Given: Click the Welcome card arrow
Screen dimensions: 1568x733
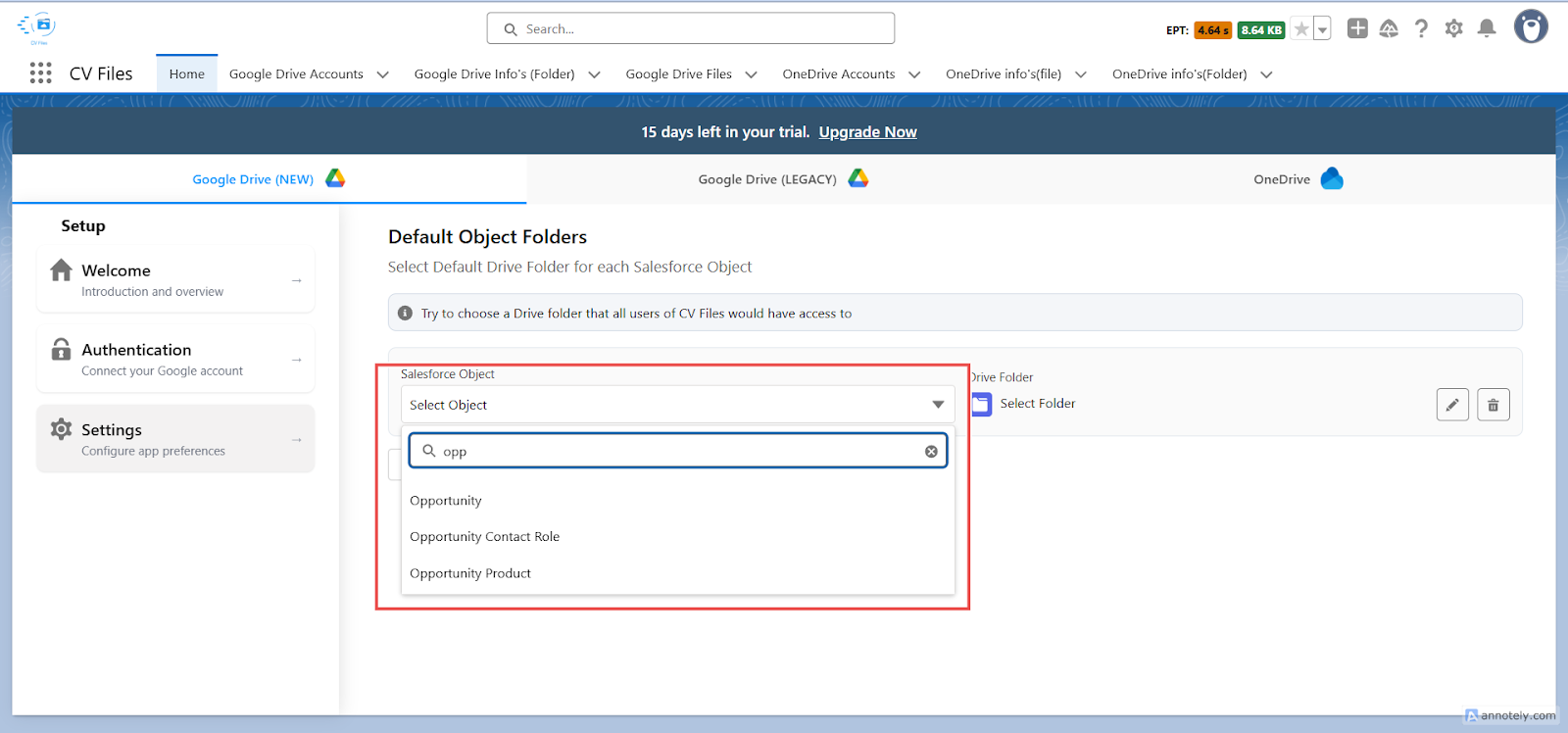Looking at the screenshot, I should tap(296, 280).
